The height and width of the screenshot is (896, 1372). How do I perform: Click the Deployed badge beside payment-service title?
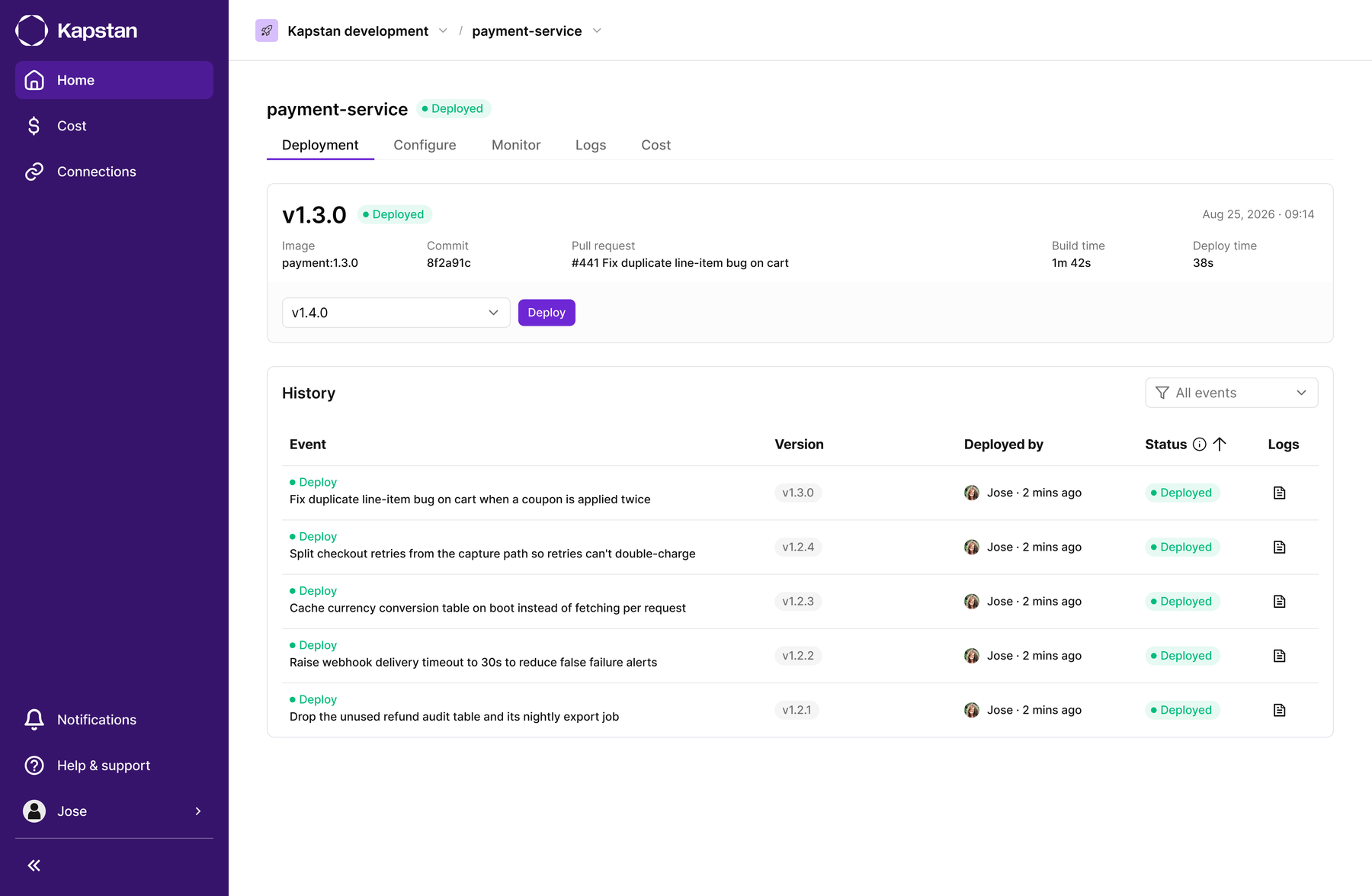point(454,108)
